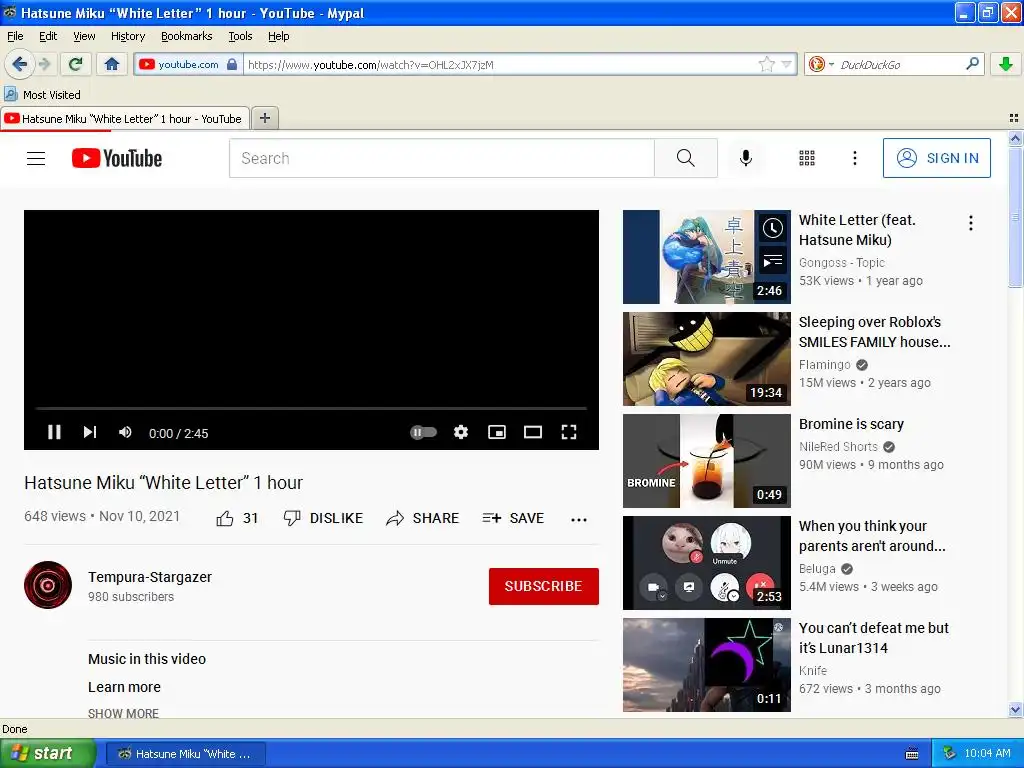The width and height of the screenshot is (1024, 768).
Task: Open the History menu
Action: point(128,36)
